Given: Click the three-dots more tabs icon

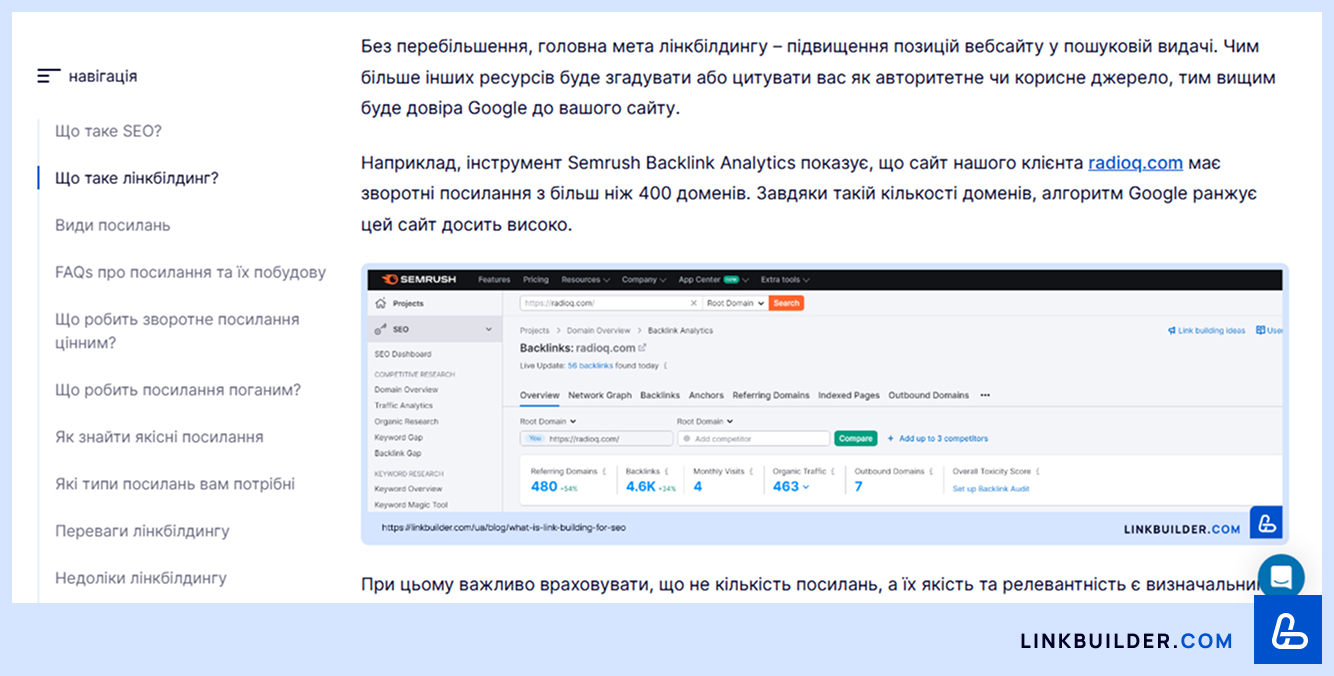Looking at the screenshot, I should pyautogui.click(x=985, y=395).
